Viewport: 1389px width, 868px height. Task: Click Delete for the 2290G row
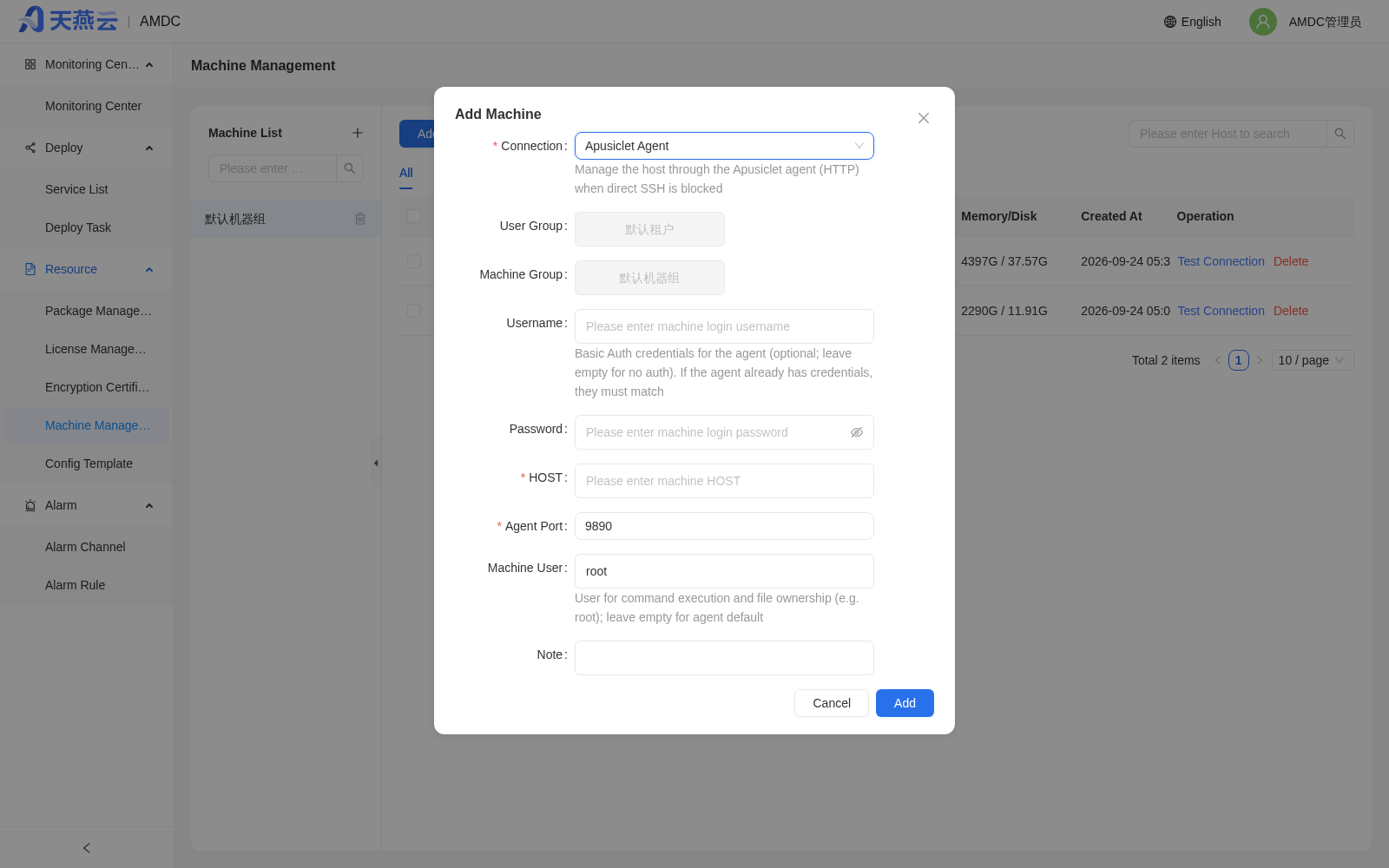[x=1291, y=311]
